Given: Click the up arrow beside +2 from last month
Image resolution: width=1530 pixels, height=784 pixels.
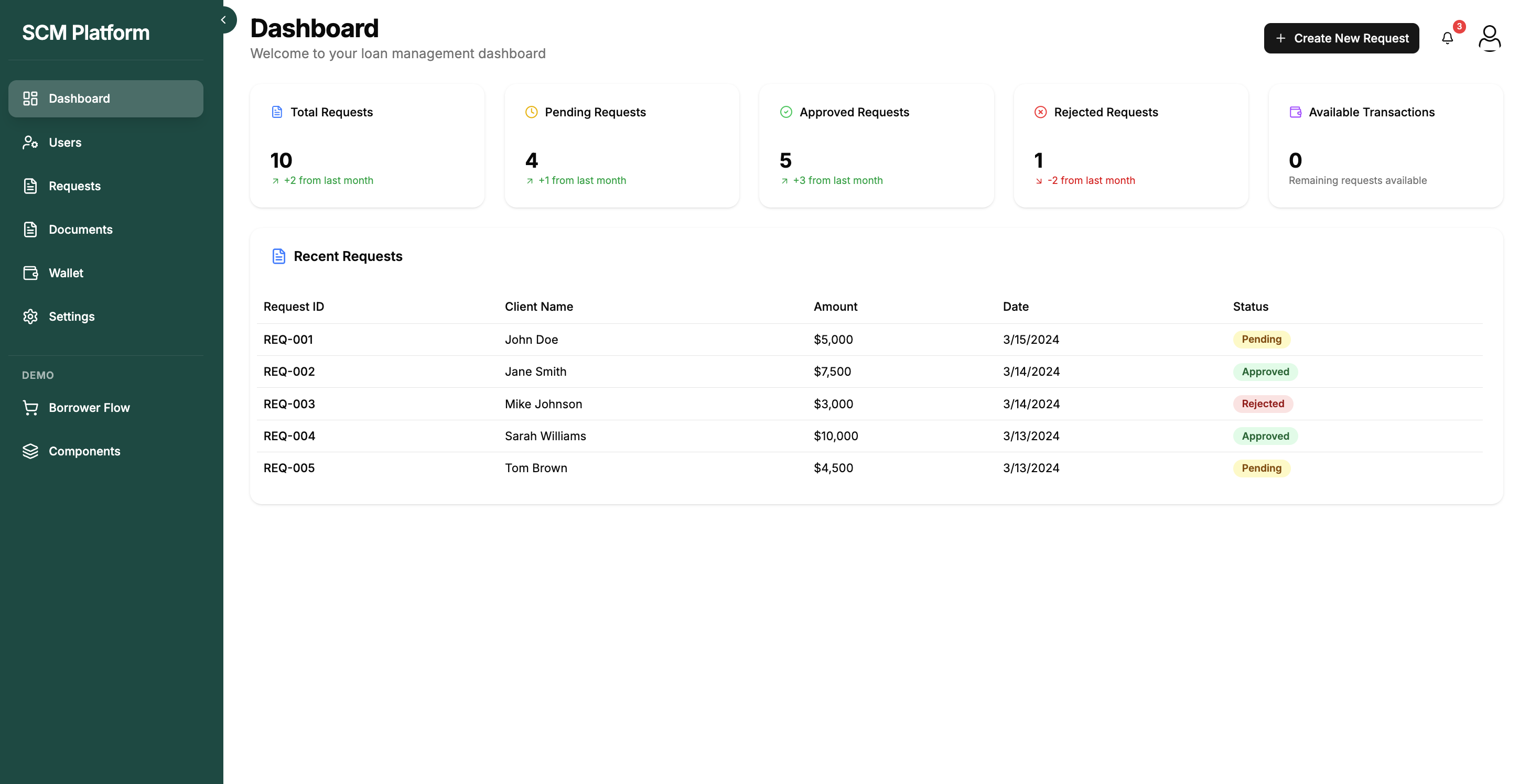Looking at the screenshot, I should tap(276, 181).
